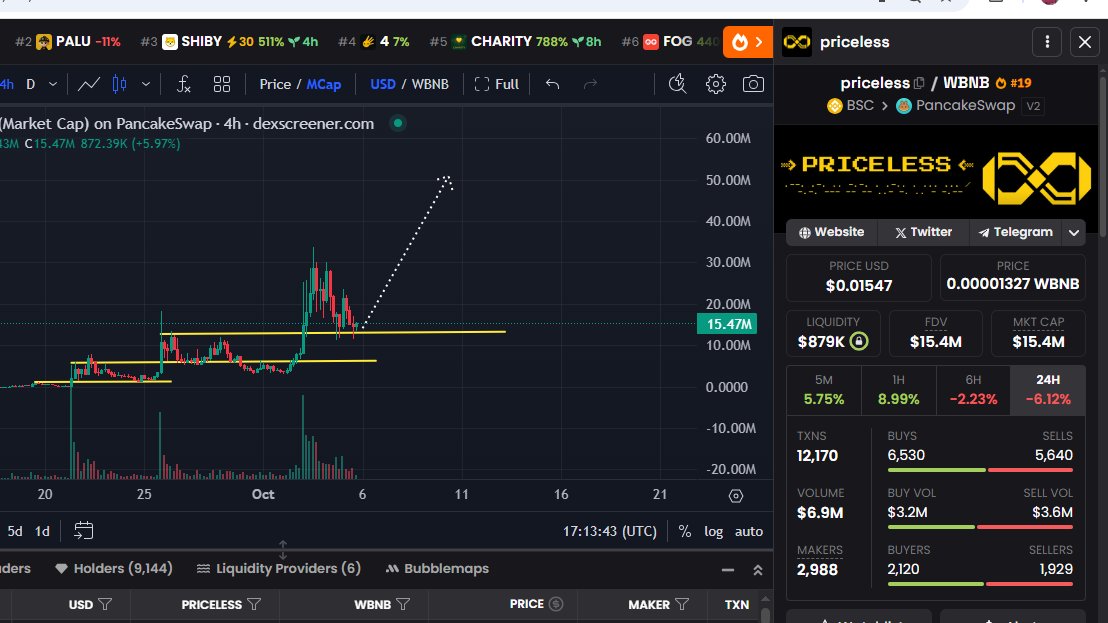
Task: Toggle percentage scale on chart
Action: [x=685, y=531]
